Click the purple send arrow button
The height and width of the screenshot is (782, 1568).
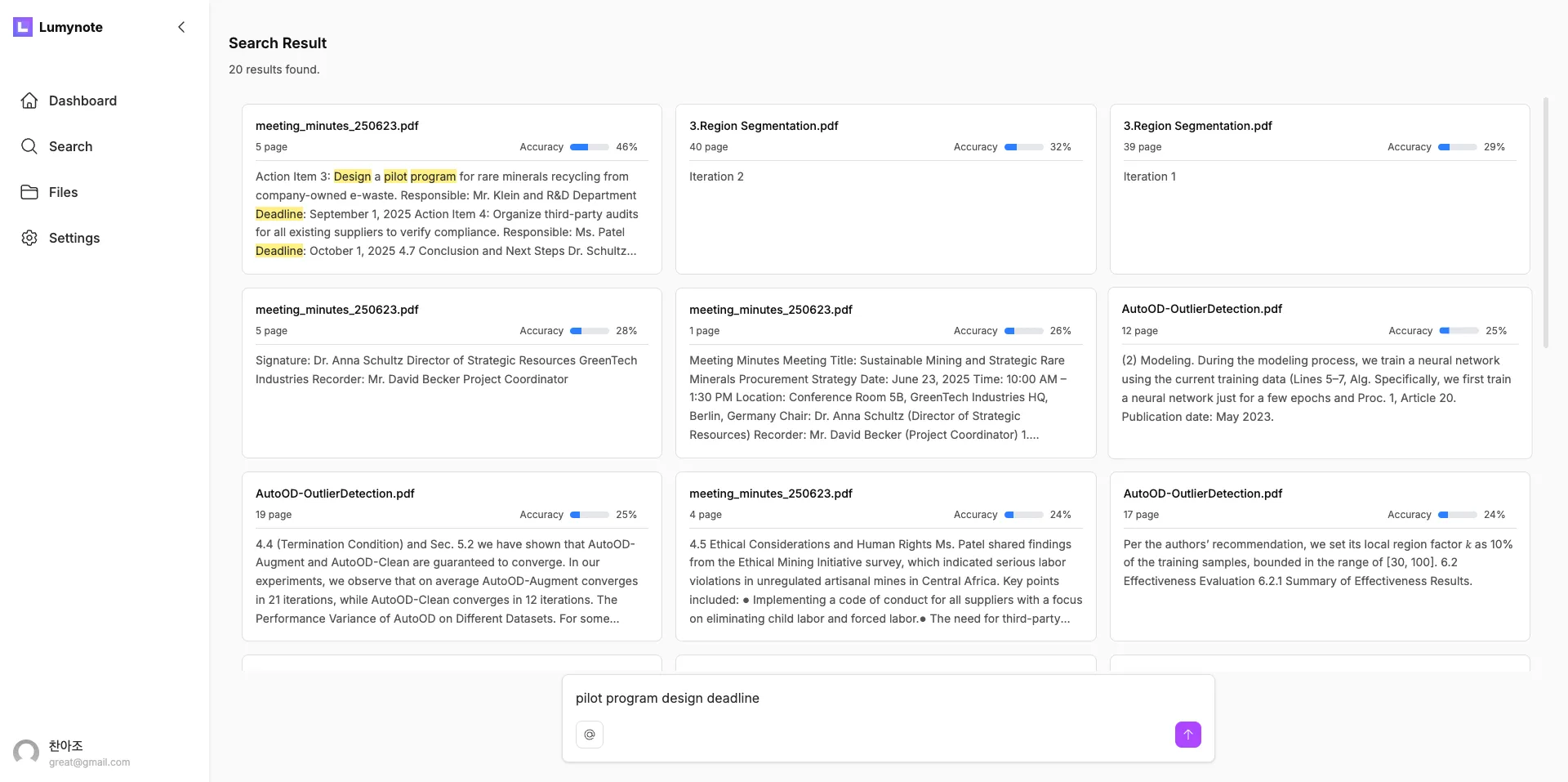pyautogui.click(x=1187, y=735)
